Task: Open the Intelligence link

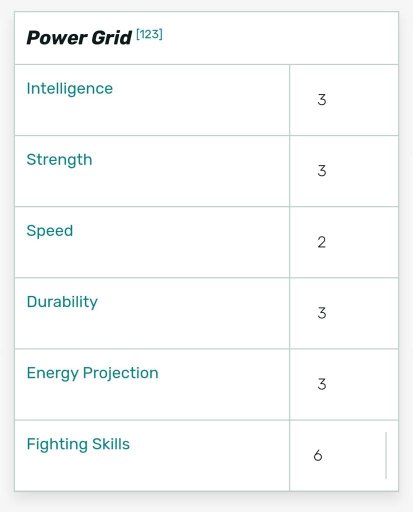Action: [x=70, y=89]
